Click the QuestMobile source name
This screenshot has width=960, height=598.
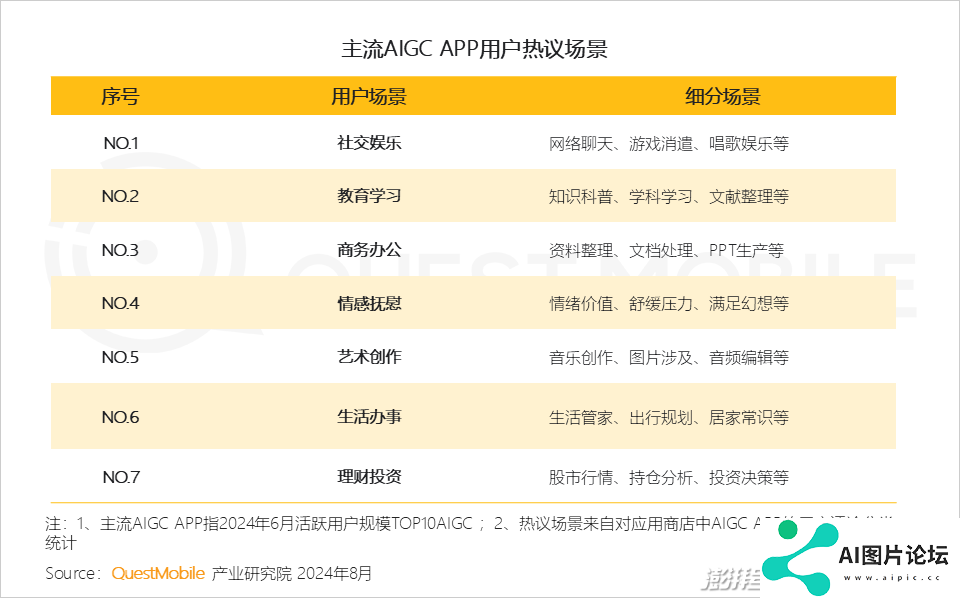click(158, 574)
